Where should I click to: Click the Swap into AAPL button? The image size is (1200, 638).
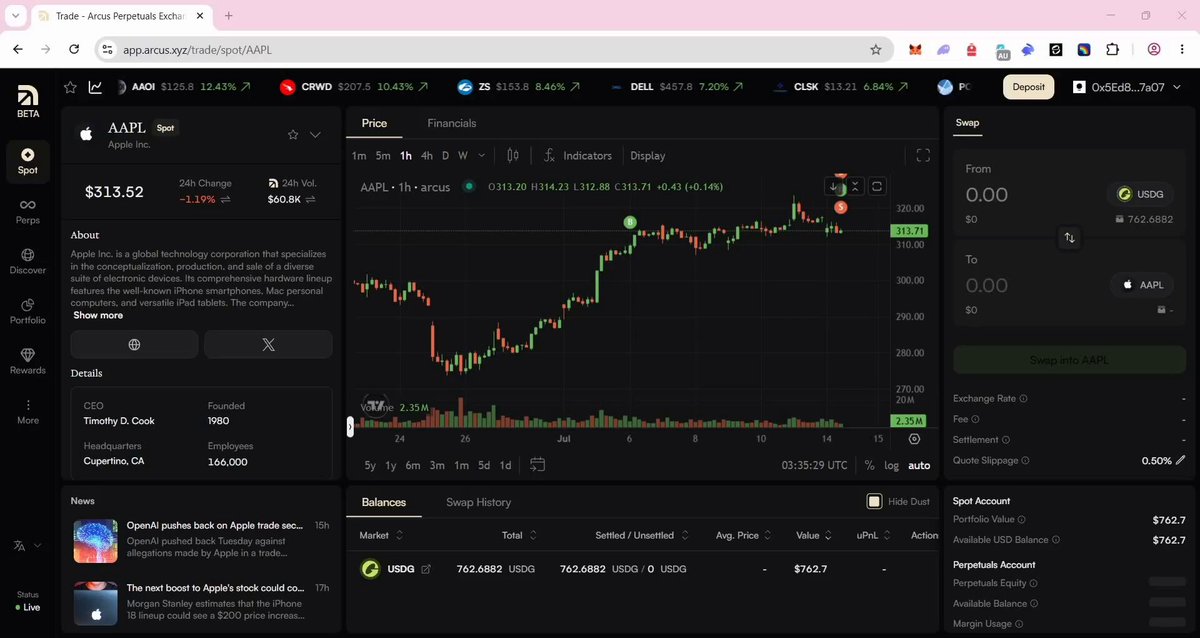tap(1070, 360)
